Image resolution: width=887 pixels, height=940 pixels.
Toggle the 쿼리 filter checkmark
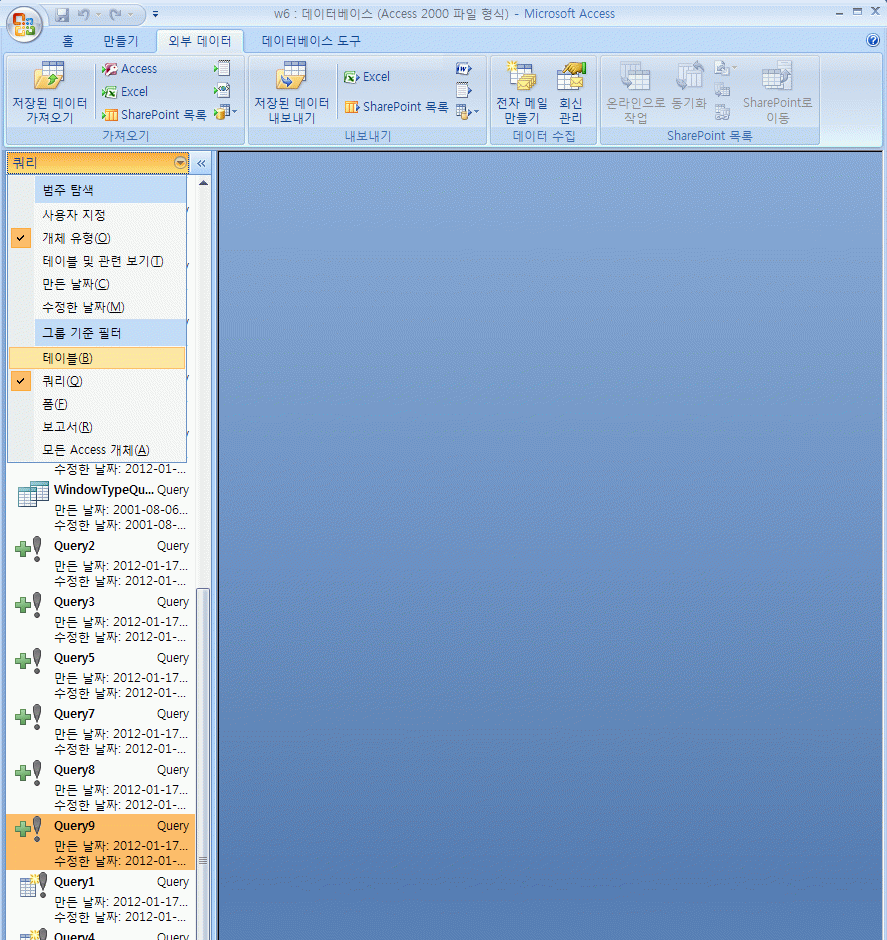[x=62, y=381]
